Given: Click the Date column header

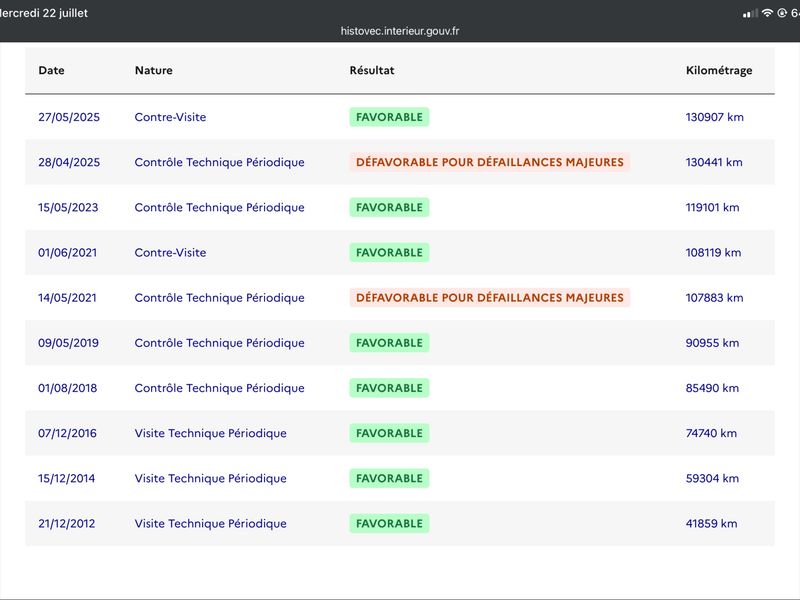Looking at the screenshot, I should (52, 70).
